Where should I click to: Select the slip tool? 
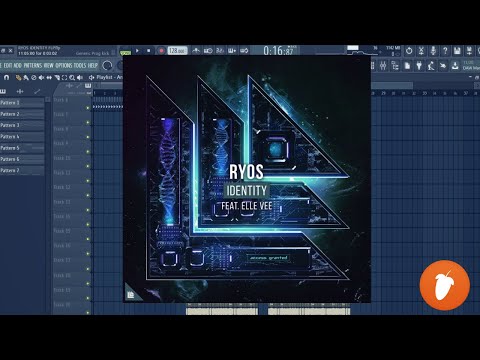[49, 78]
